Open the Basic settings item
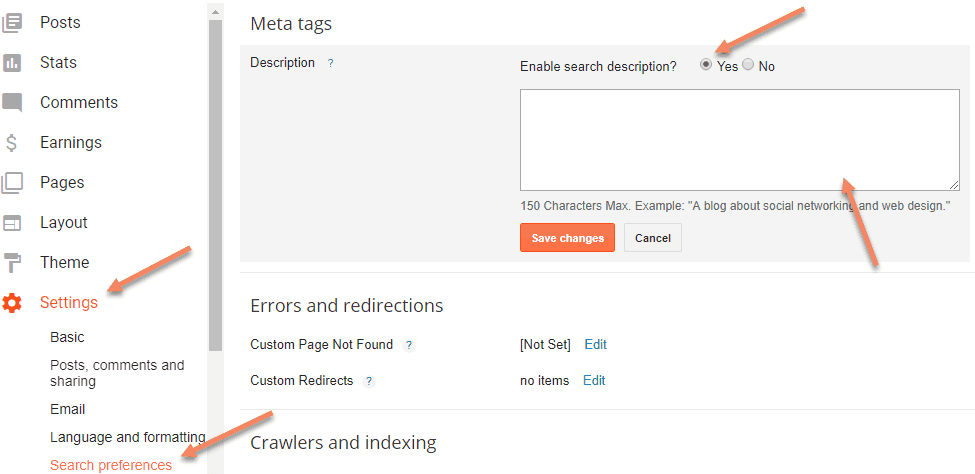 click(67, 337)
